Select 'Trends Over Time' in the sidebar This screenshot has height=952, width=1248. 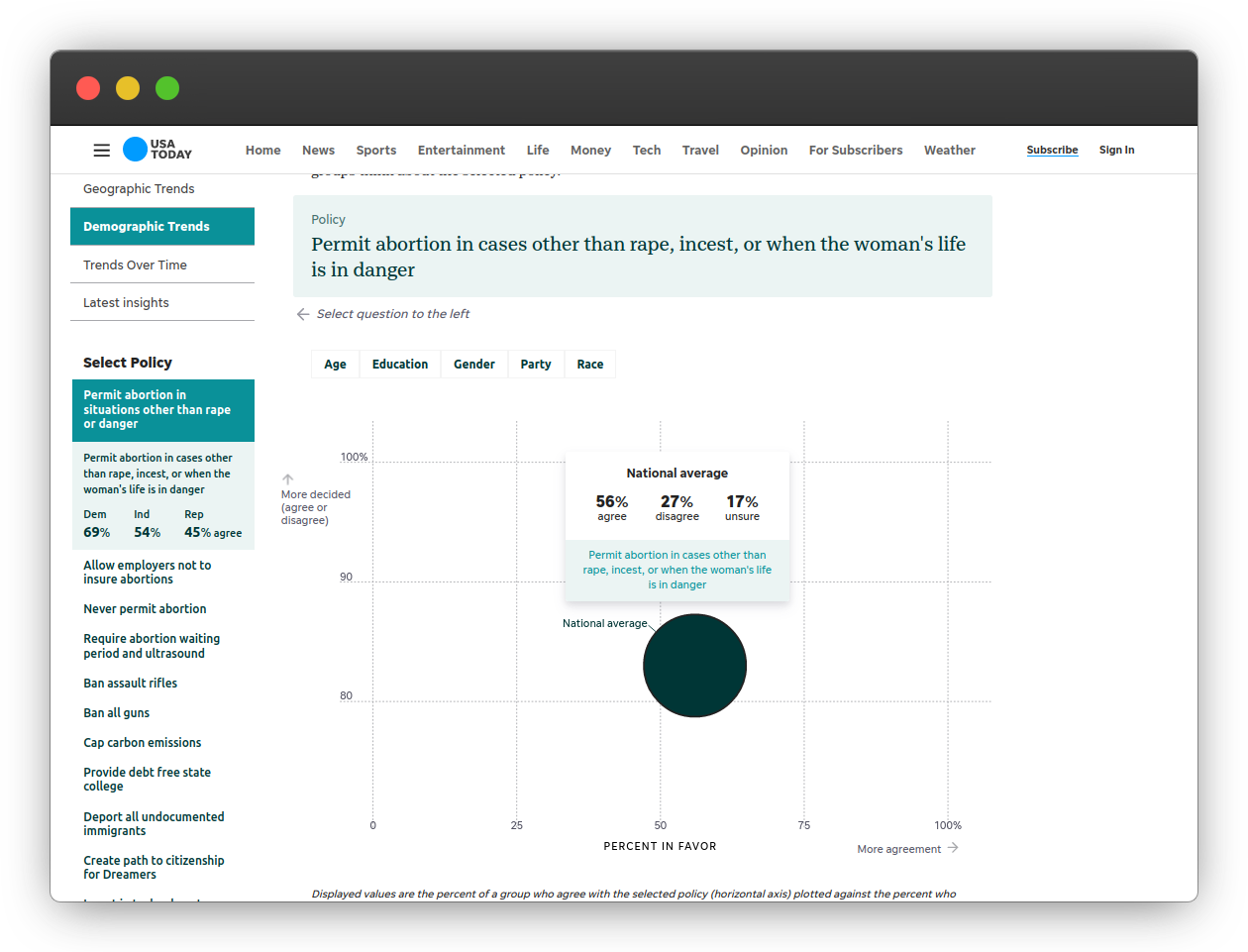[x=135, y=264]
